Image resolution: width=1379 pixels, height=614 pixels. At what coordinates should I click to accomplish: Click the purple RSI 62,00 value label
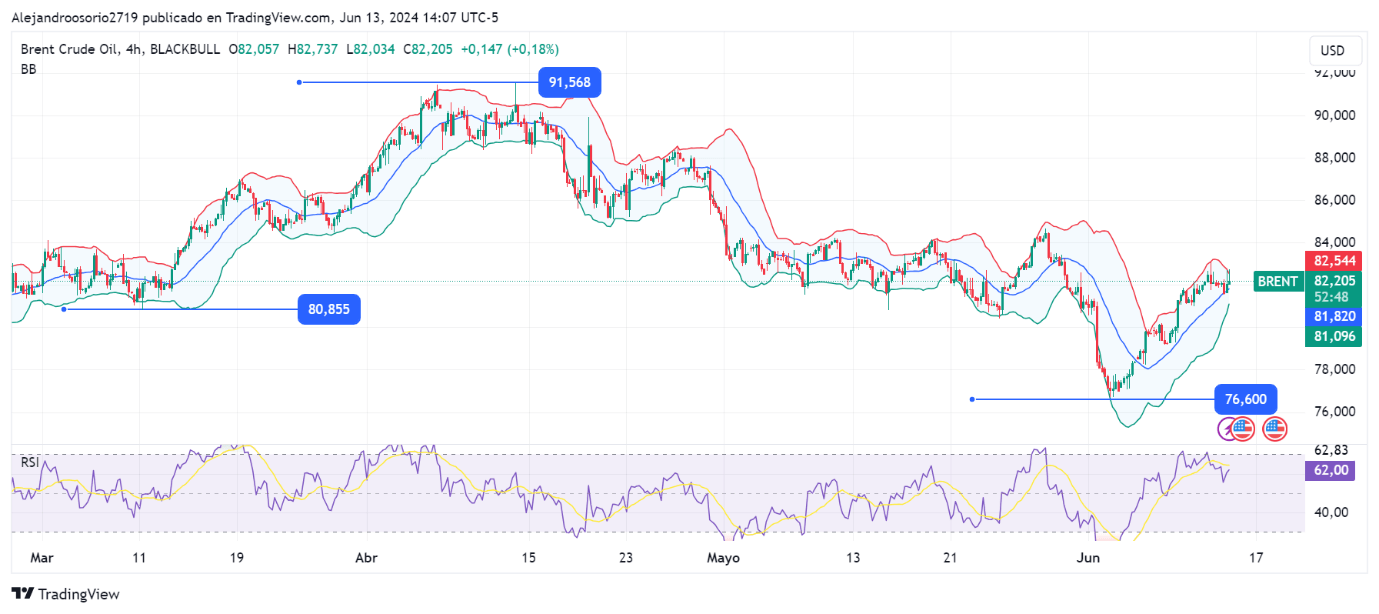[x=1331, y=471]
